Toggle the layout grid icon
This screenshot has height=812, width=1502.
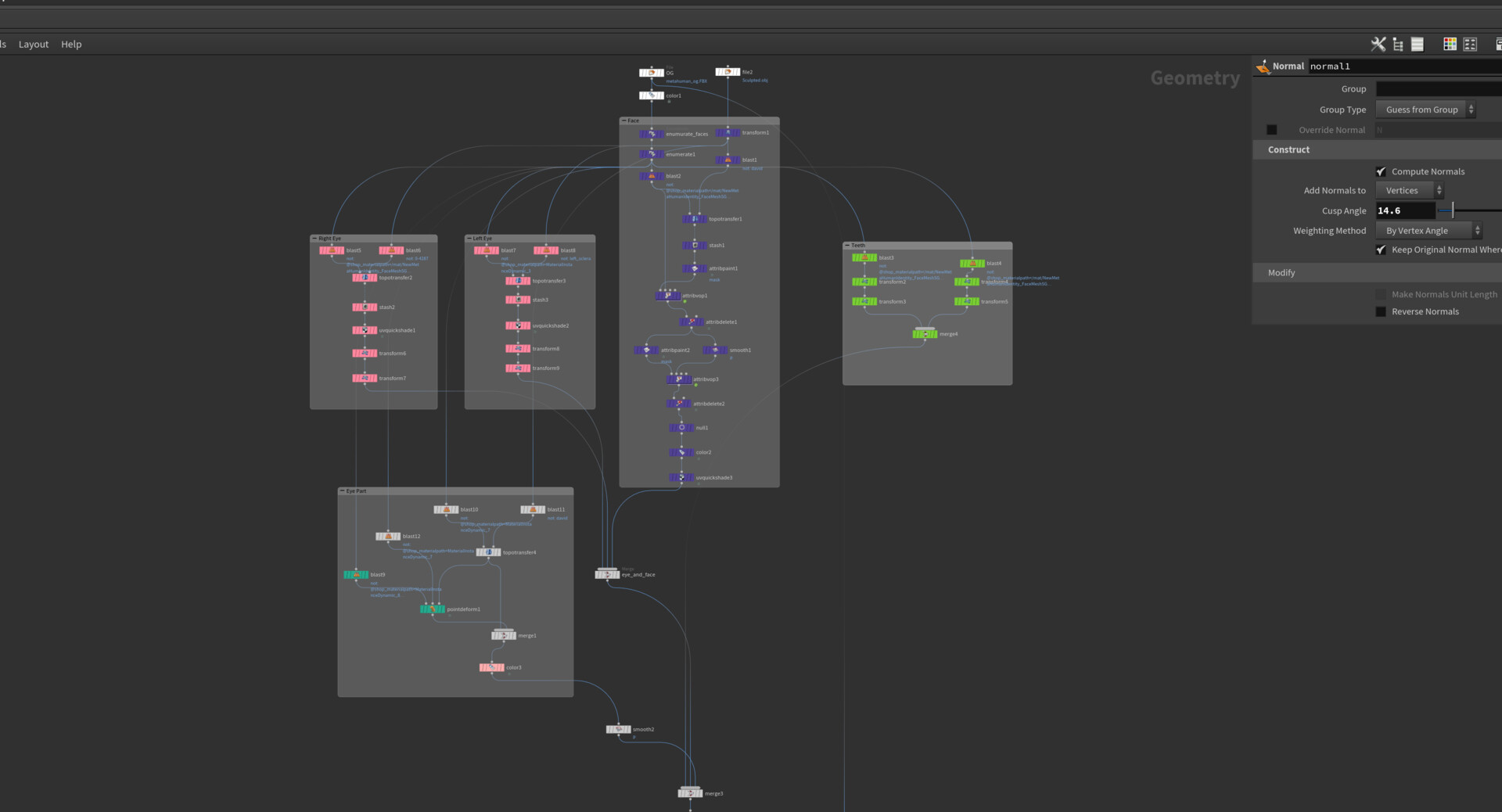(x=1470, y=45)
